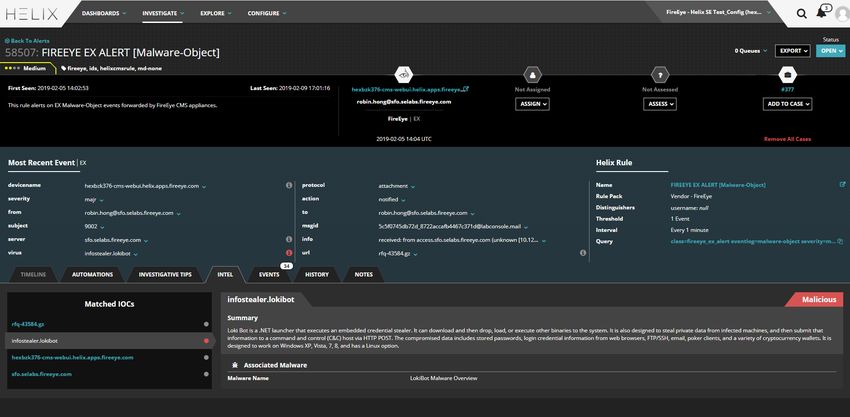Open the Assess dropdown

pyautogui.click(x=660, y=104)
